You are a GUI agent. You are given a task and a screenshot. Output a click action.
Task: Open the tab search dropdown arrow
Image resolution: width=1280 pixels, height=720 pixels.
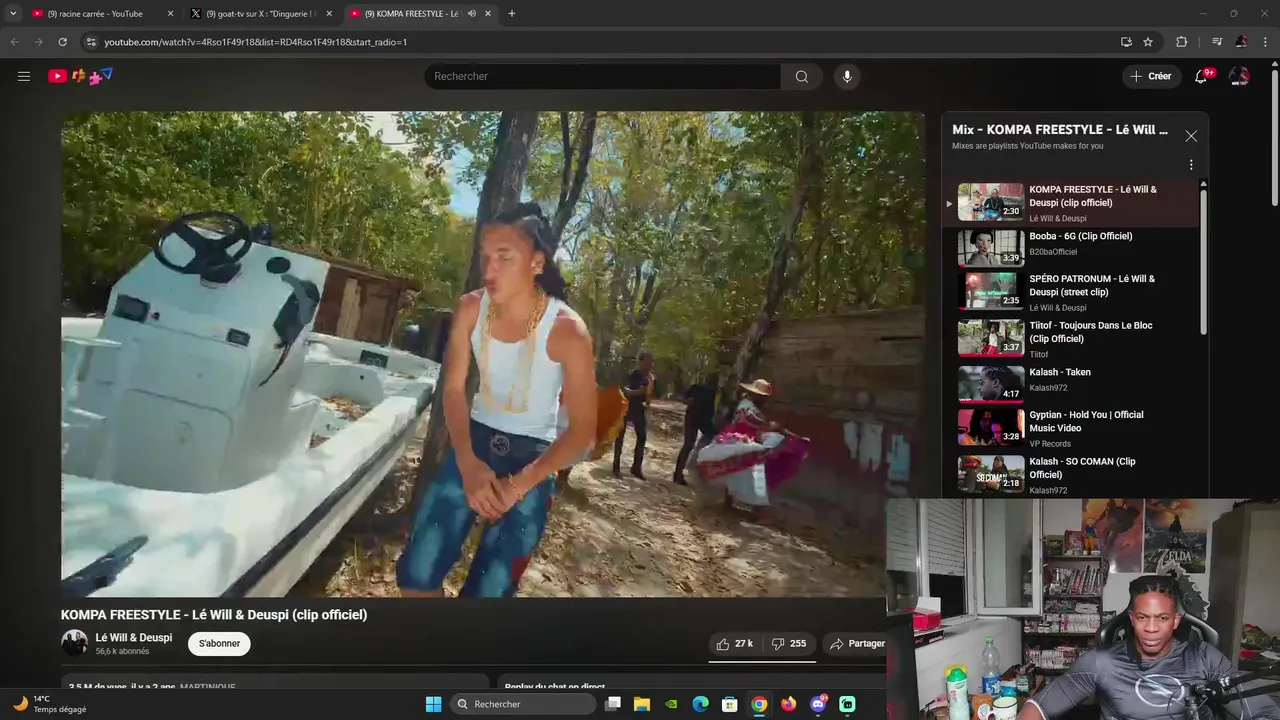pyautogui.click(x=13, y=14)
